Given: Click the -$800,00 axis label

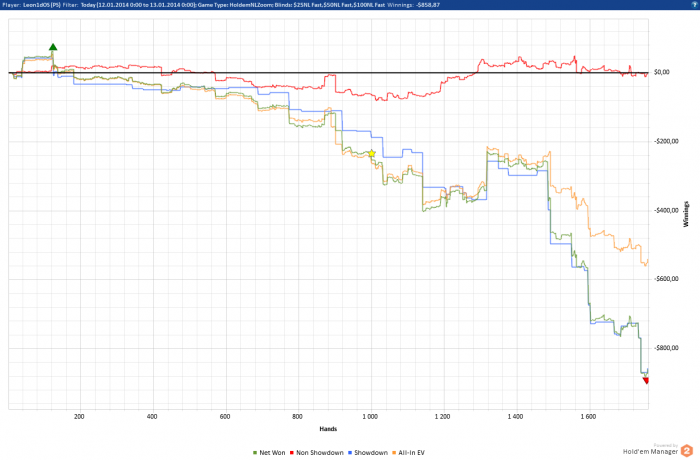Looking at the screenshot, I should (x=666, y=348).
